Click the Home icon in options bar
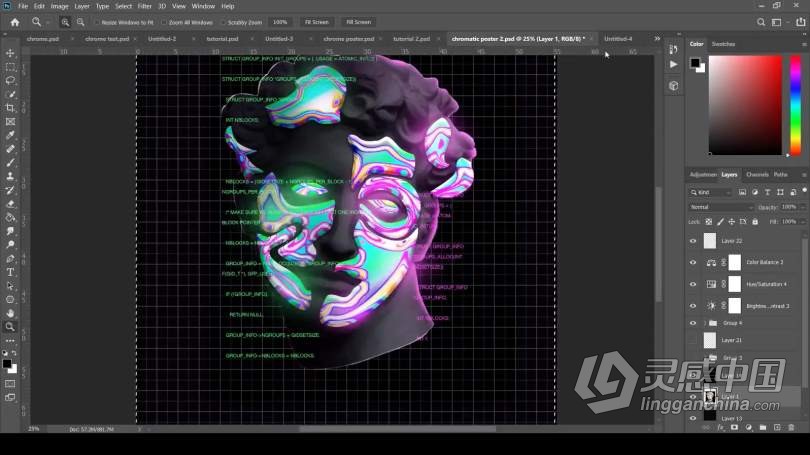The image size is (810, 455). 14,21
